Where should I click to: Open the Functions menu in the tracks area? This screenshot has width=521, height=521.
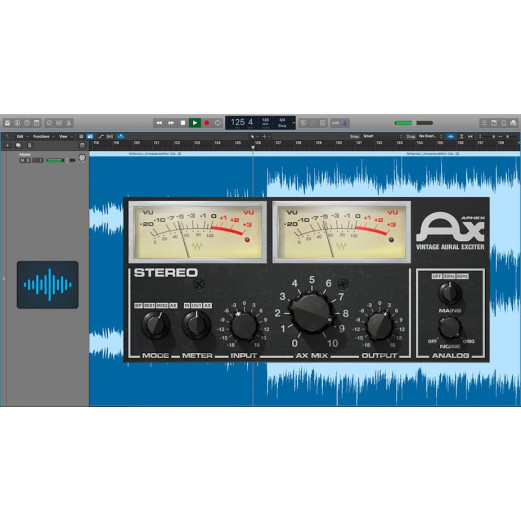pyautogui.click(x=43, y=137)
